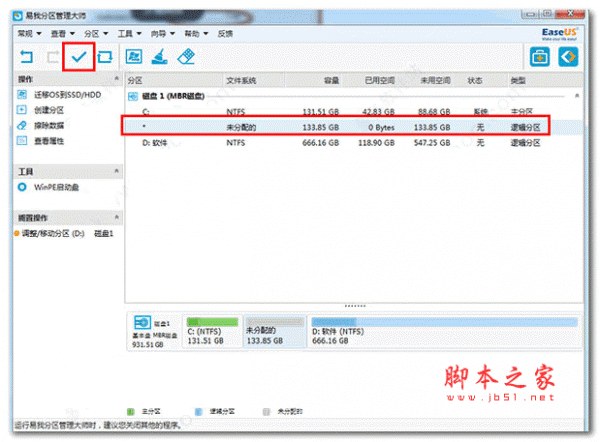This screenshot has height=442, width=600.
Task: Click the blue 逻辑分区 legend icon
Action: pyautogui.click(x=198, y=411)
